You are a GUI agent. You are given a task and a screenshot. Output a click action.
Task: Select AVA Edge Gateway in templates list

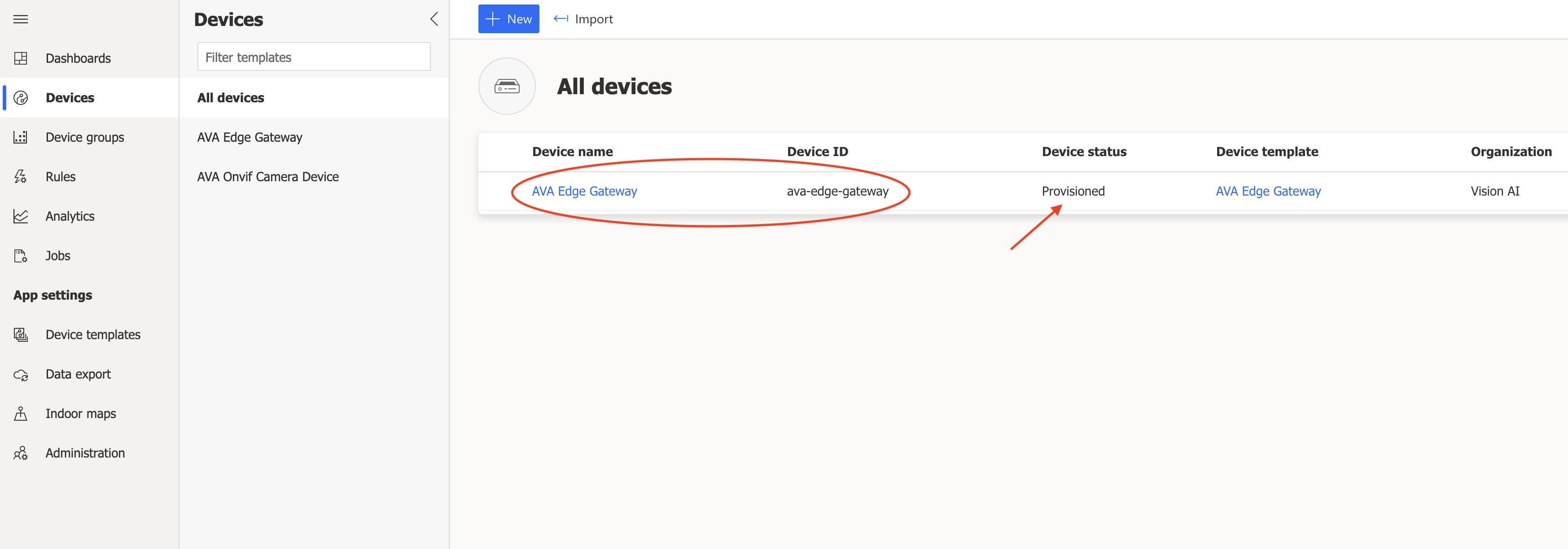(x=250, y=138)
